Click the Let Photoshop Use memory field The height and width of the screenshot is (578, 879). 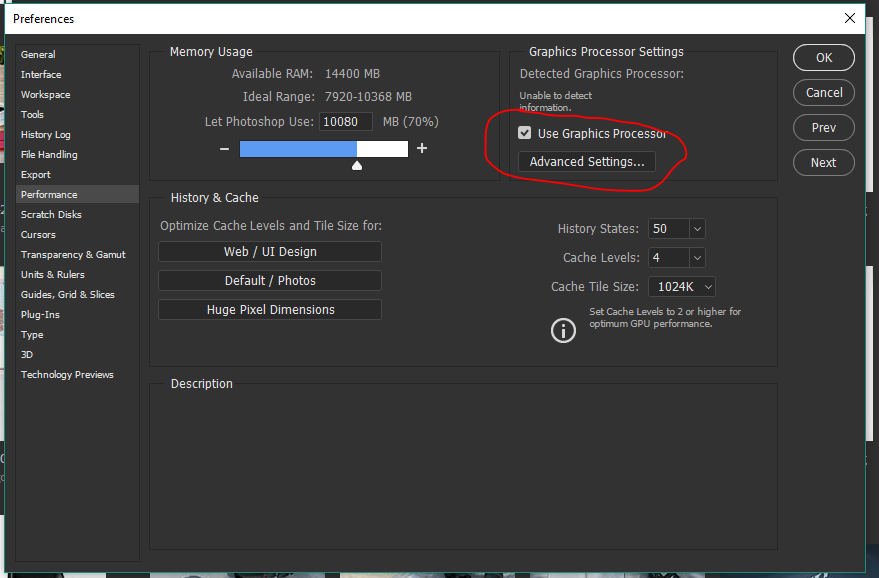tap(345, 120)
